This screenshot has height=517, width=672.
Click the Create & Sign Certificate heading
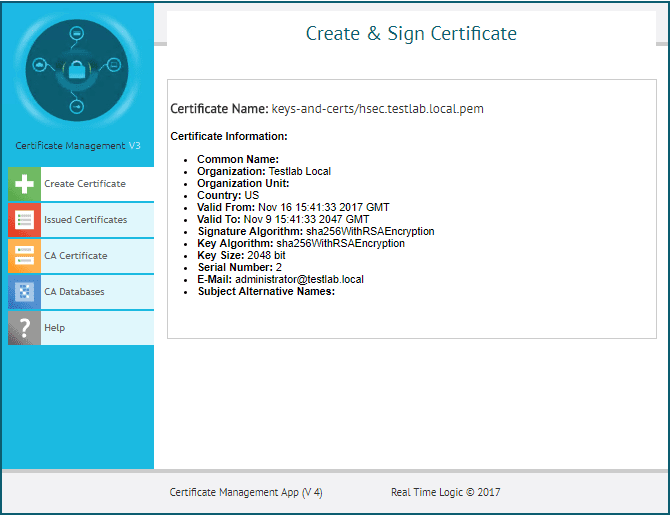[x=411, y=33]
